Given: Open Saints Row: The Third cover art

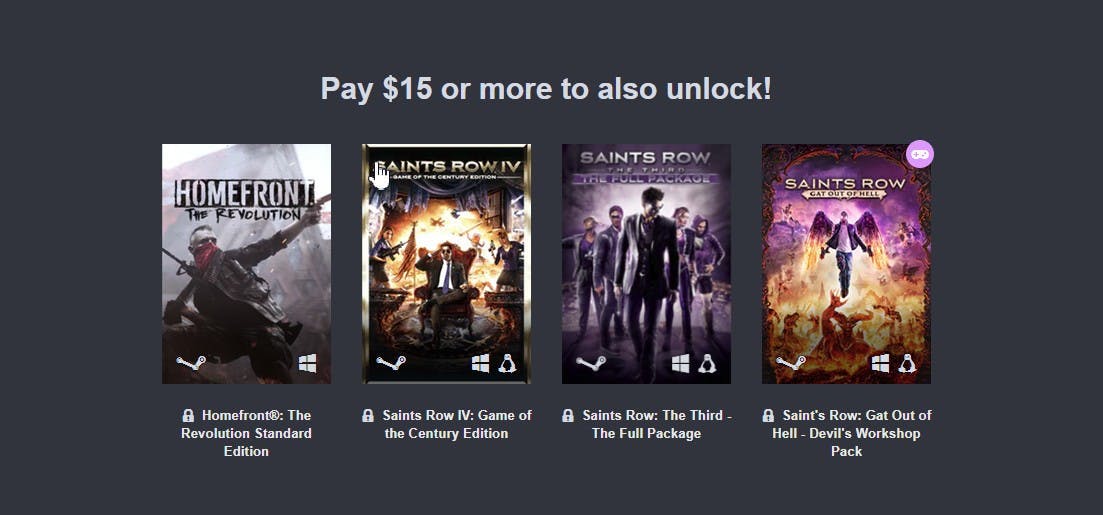Looking at the screenshot, I should 646,264.
